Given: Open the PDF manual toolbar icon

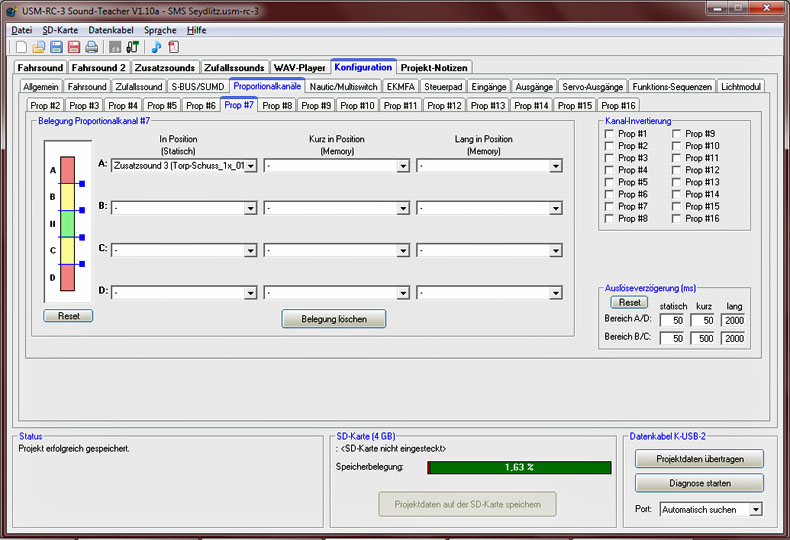Looking at the screenshot, I should [x=174, y=47].
